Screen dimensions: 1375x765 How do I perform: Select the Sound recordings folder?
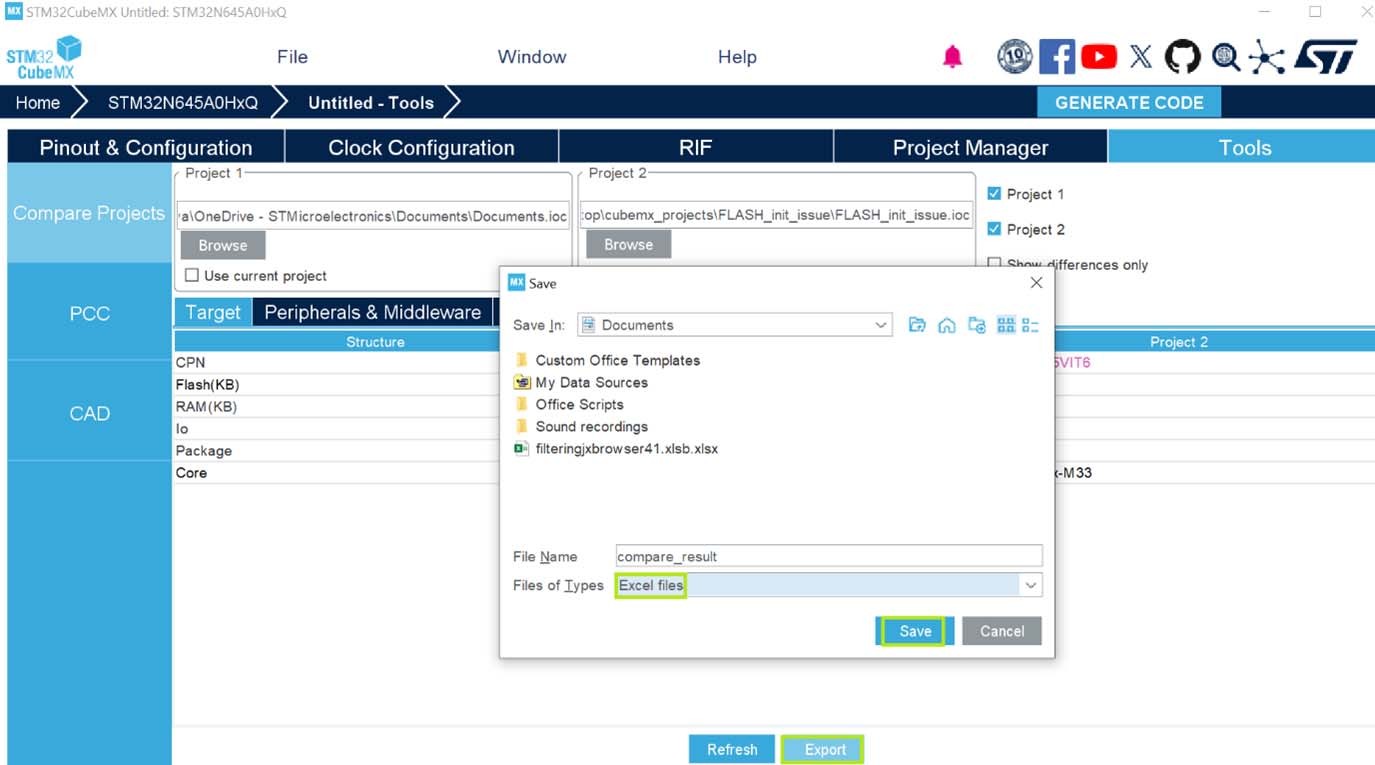(581, 426)
